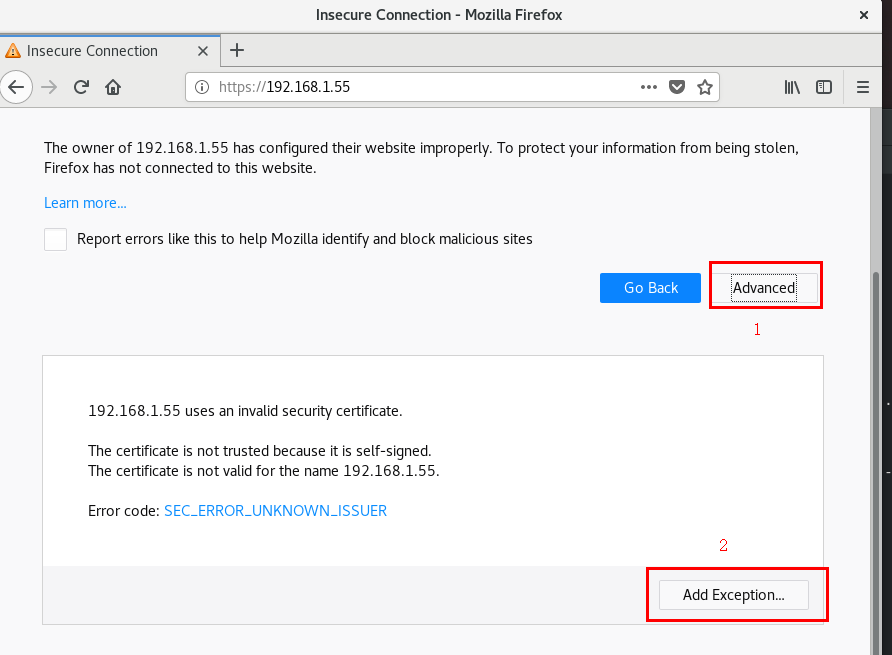Open the Library icon
Image resolution: width=892 pixels, height=655 pixels.
tap(792, 87)
